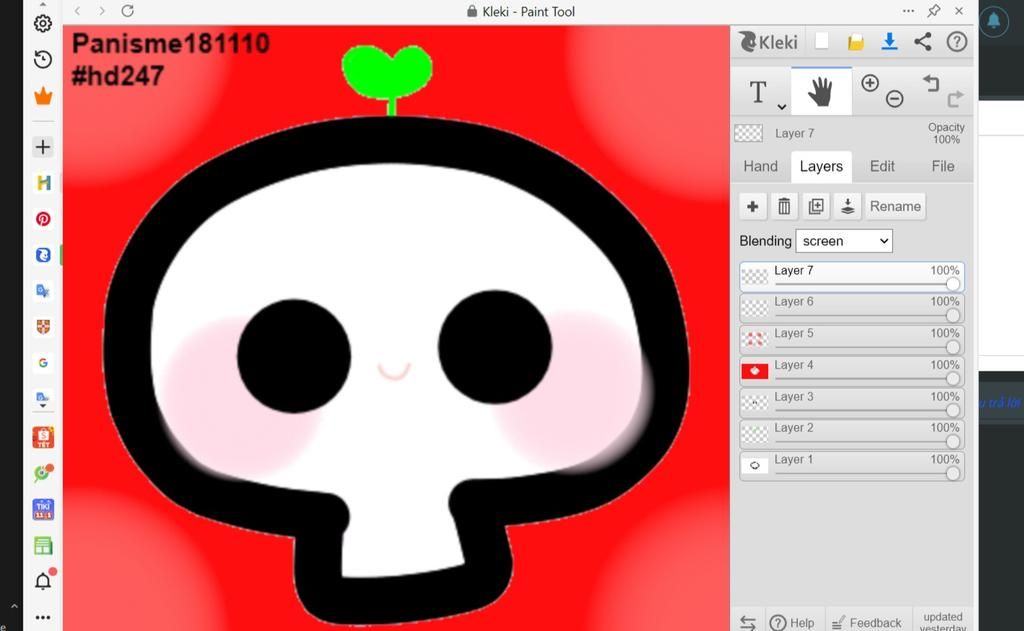Create a new image with the blank page icon
Viewport: 1024px width, 631px height.
coord(822,41)
